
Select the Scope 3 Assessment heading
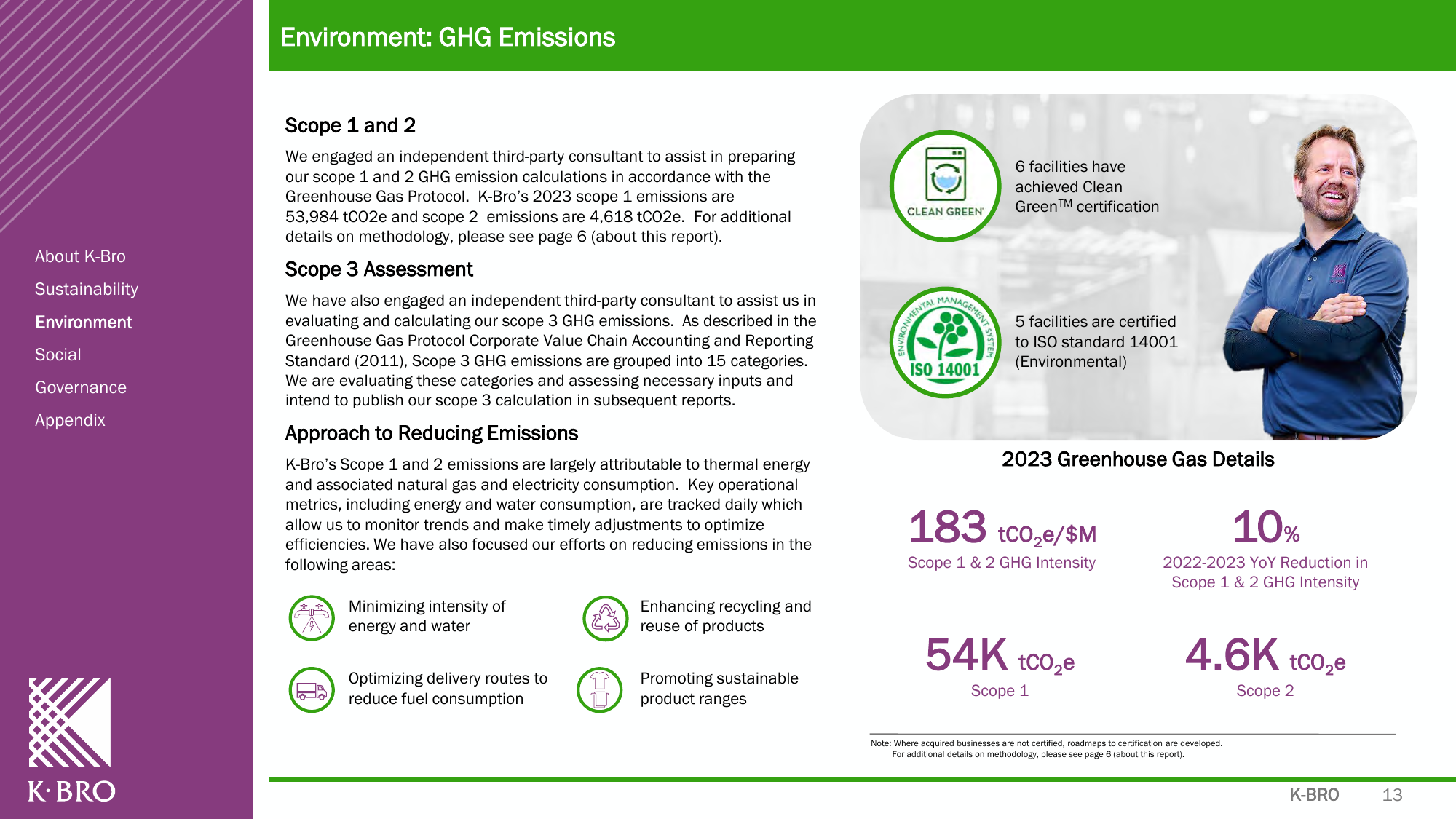pyautogui.click(x=379, y=269)
